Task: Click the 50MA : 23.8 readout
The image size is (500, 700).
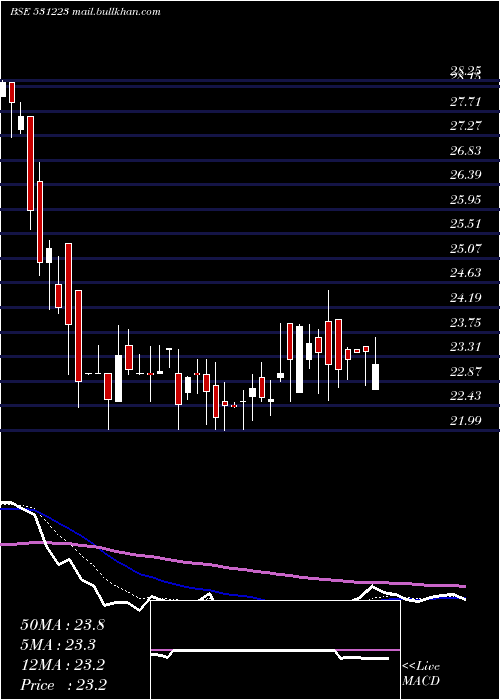Action: 62,625
